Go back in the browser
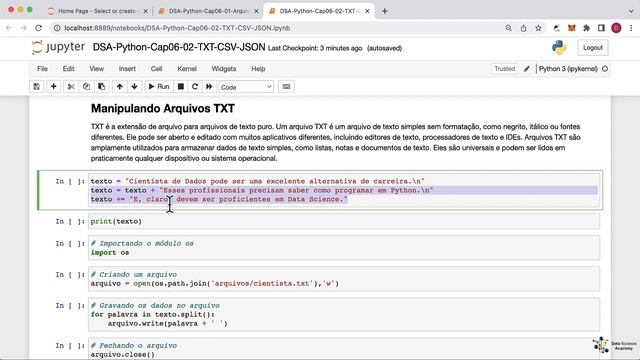The image size is (640, 360). pyautogui.click(x=9, y=28)
